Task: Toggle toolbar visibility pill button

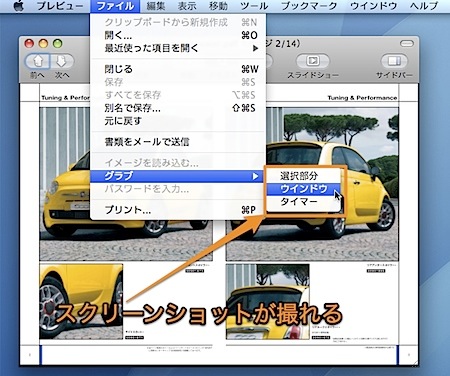Action: [x=407, y=44]
